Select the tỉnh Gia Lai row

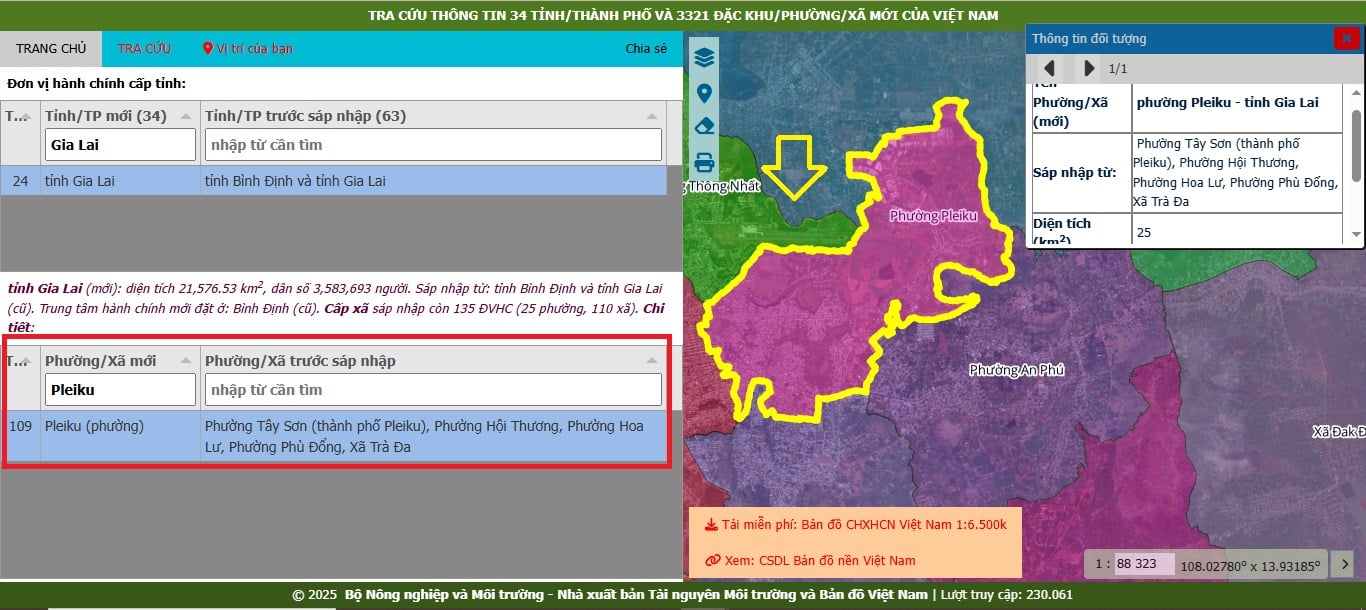point(333,181)
